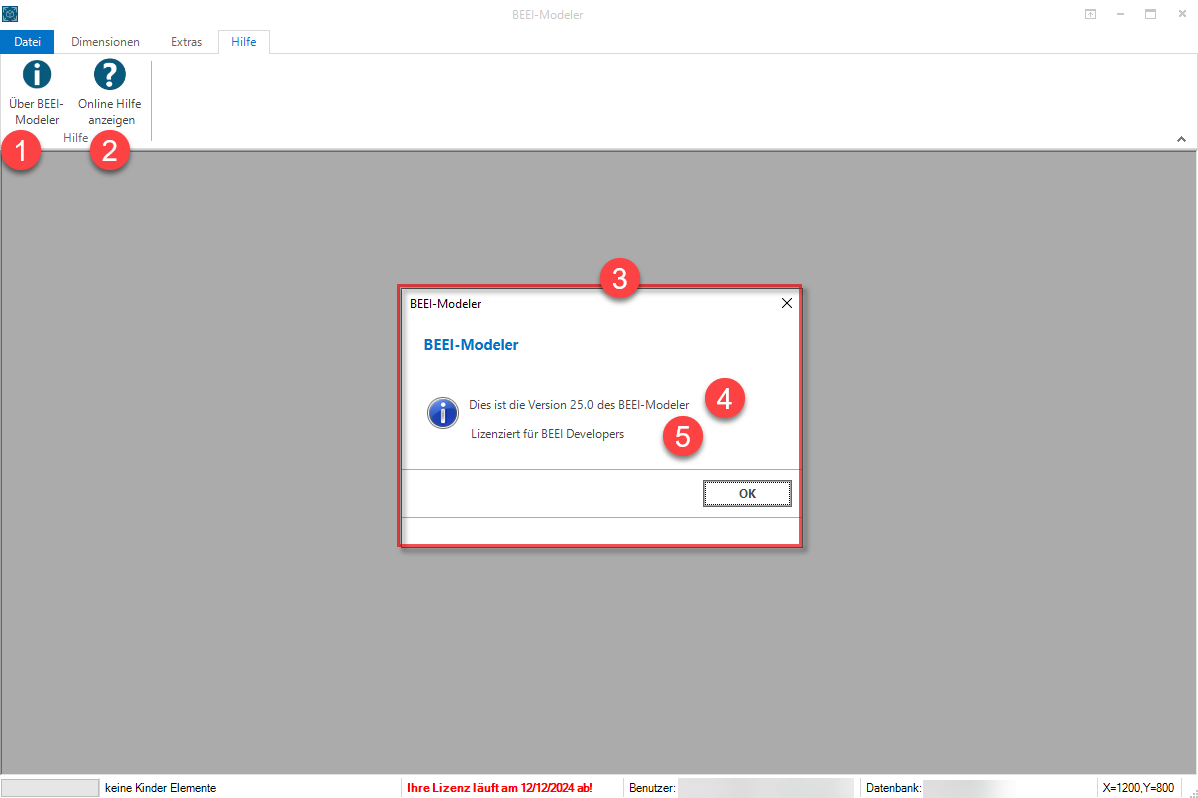This screenshot has height=798, width=1198.
Task: Click the dialog title bar text BEEI-Modeler
Action: (x=445, y=303)
